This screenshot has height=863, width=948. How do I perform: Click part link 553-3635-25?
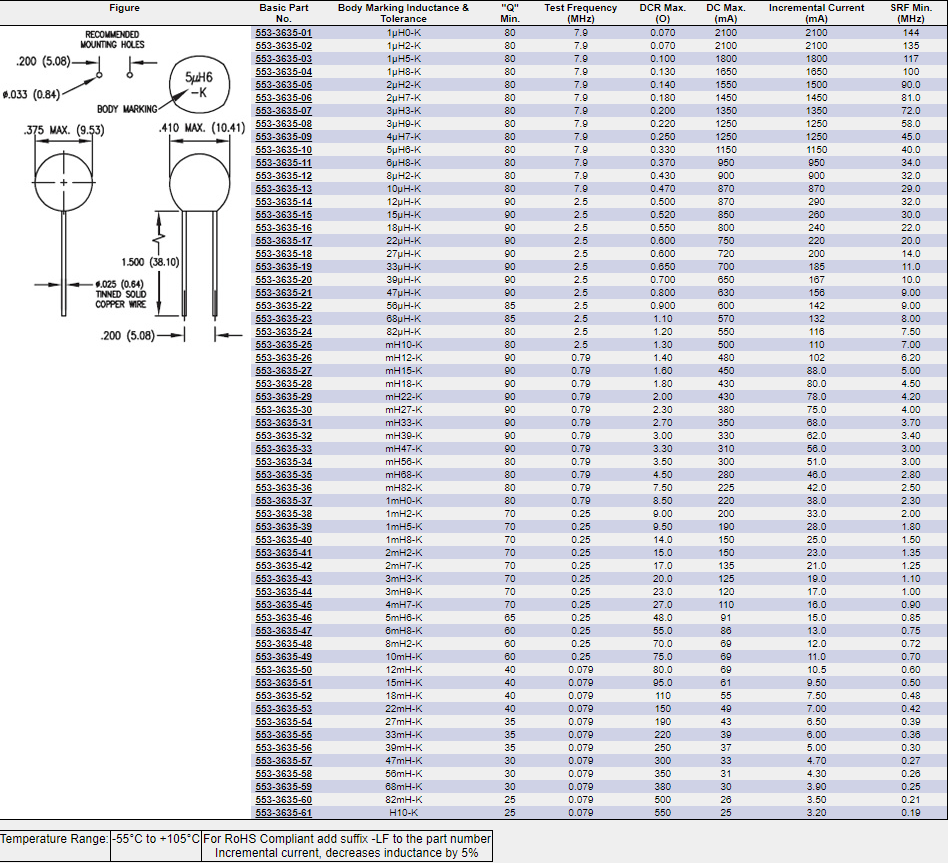[283, 345]
